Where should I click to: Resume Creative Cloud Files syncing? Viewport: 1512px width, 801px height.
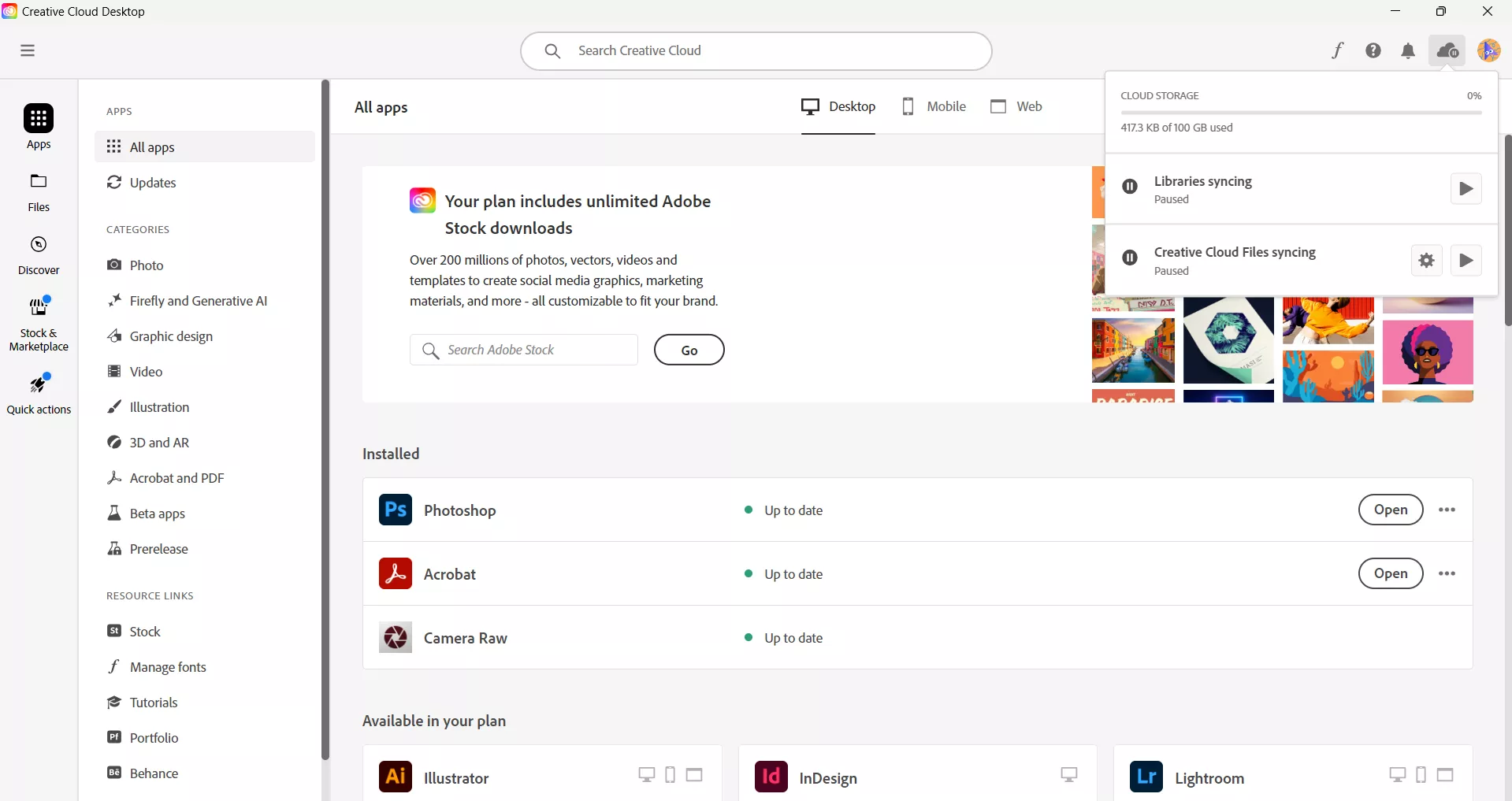click(1466, 260)
